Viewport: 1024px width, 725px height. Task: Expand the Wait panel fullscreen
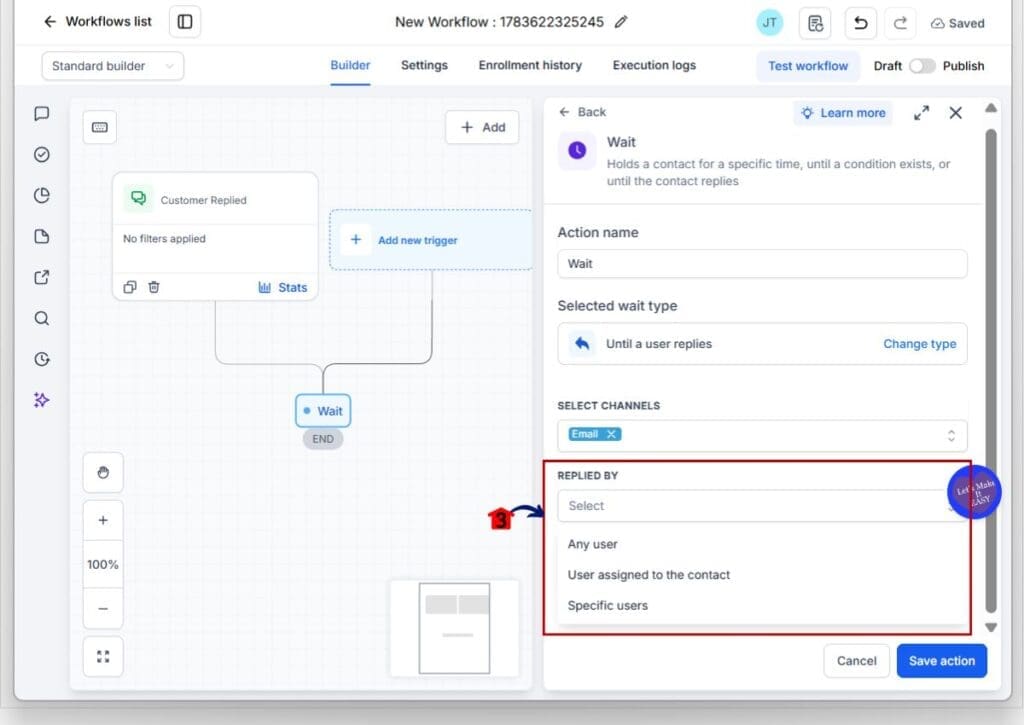921,113
